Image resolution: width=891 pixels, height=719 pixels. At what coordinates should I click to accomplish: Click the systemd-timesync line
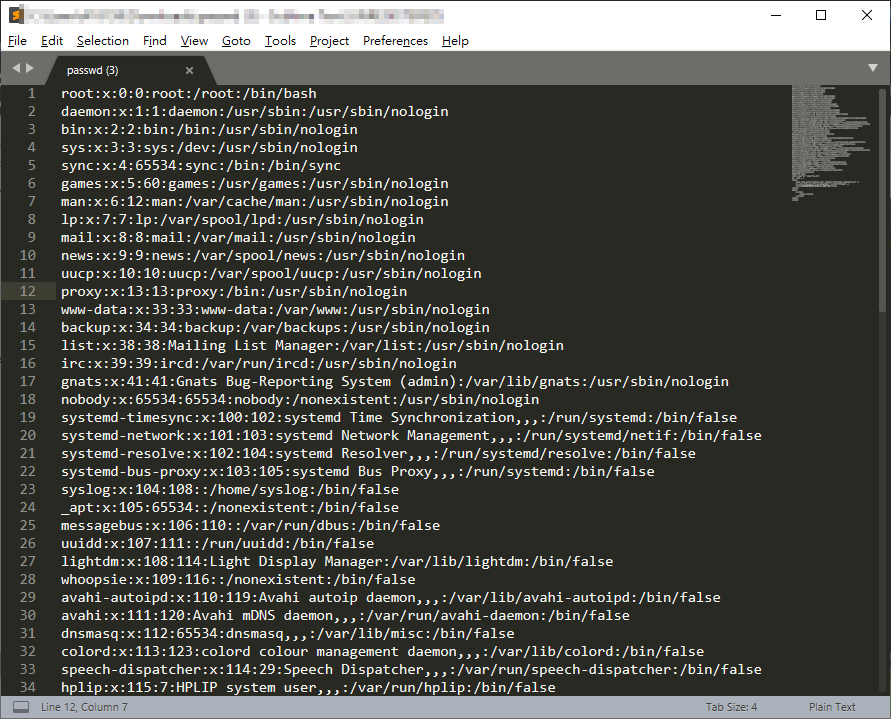[399, 417]
